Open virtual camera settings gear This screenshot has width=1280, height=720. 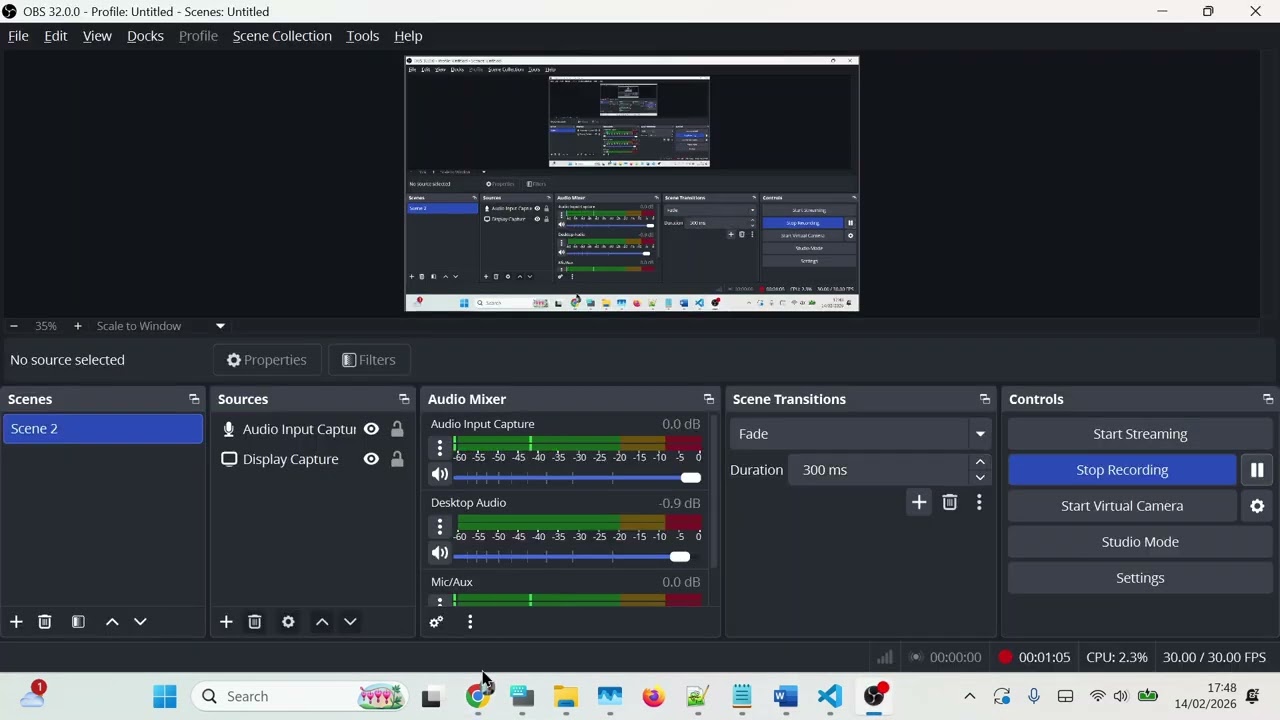[1257, 506]
